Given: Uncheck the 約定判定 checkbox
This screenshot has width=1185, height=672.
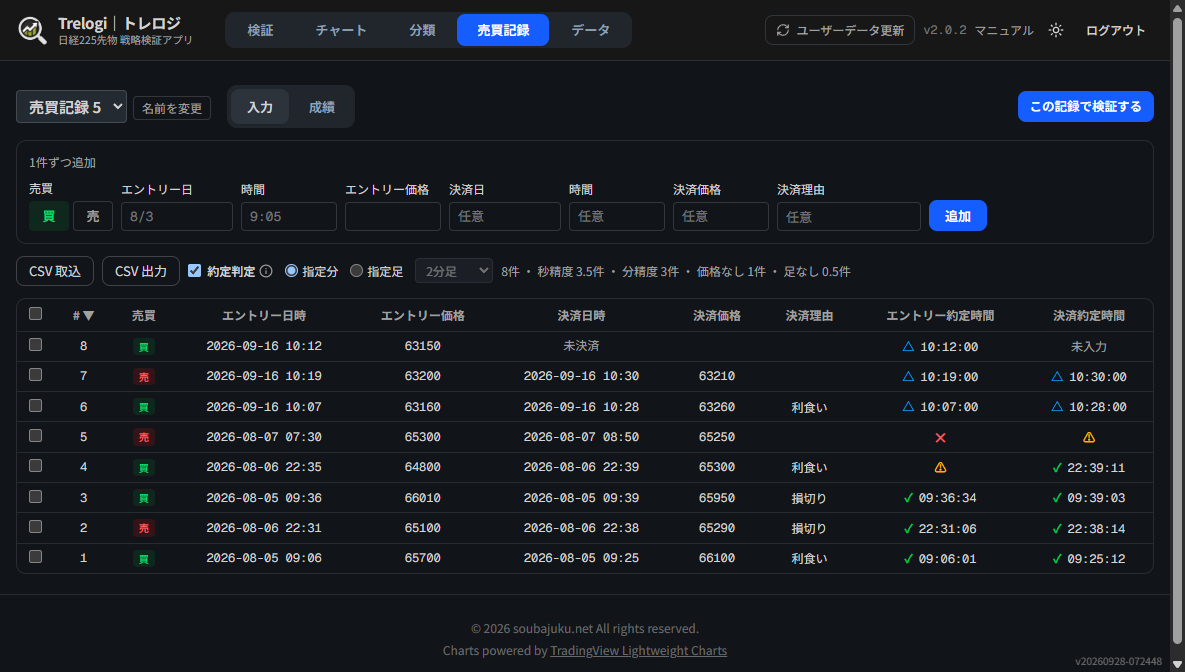Looking at the screenshot, I should tap(194, 270).
